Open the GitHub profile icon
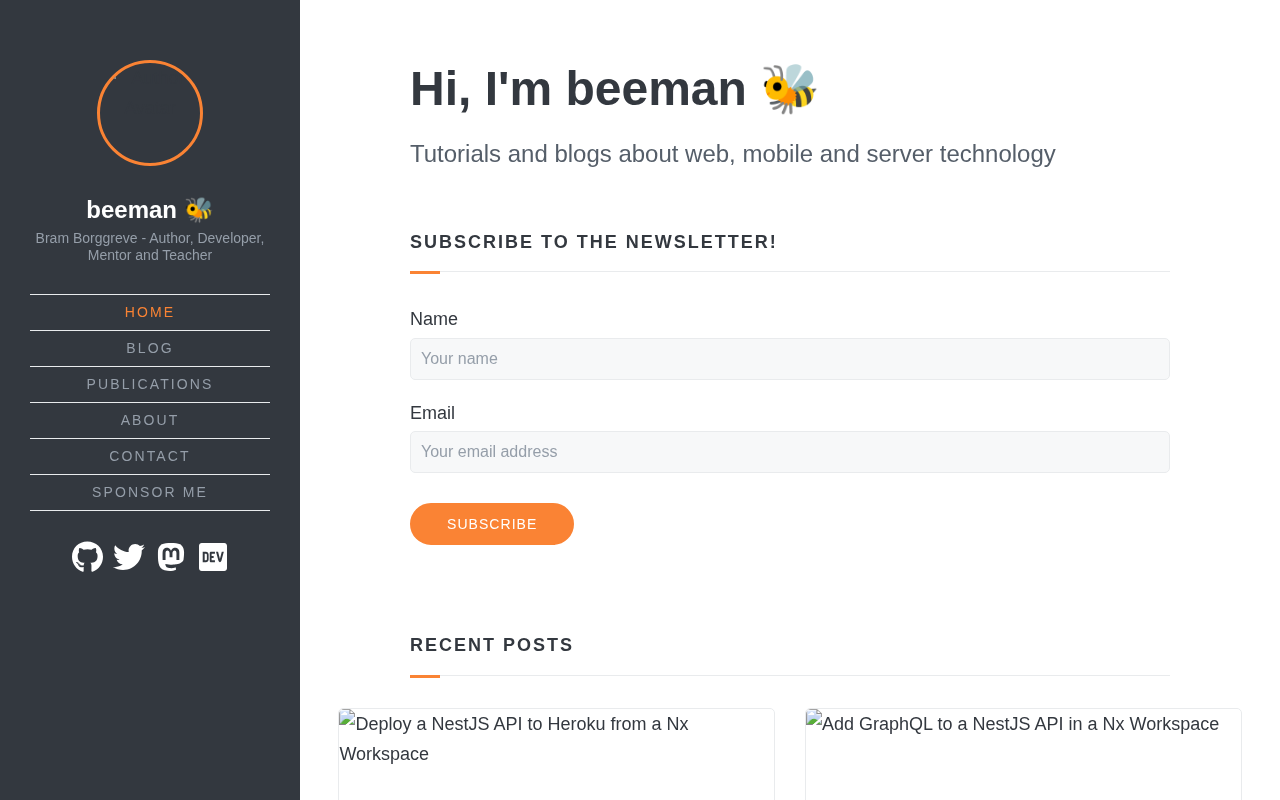 [88, 557]
